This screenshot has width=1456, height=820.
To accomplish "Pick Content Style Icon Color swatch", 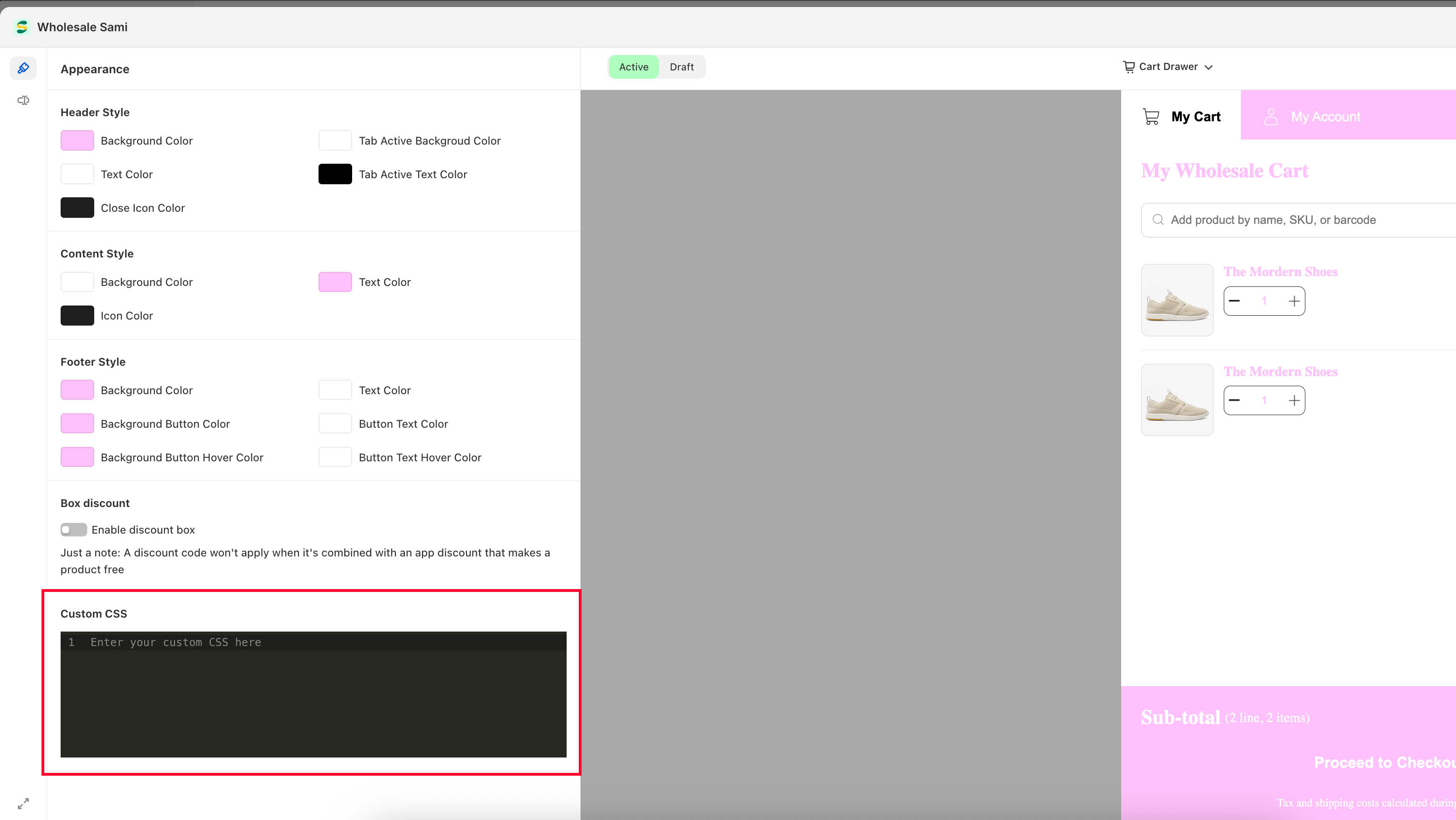I will [x=77, y=315].
